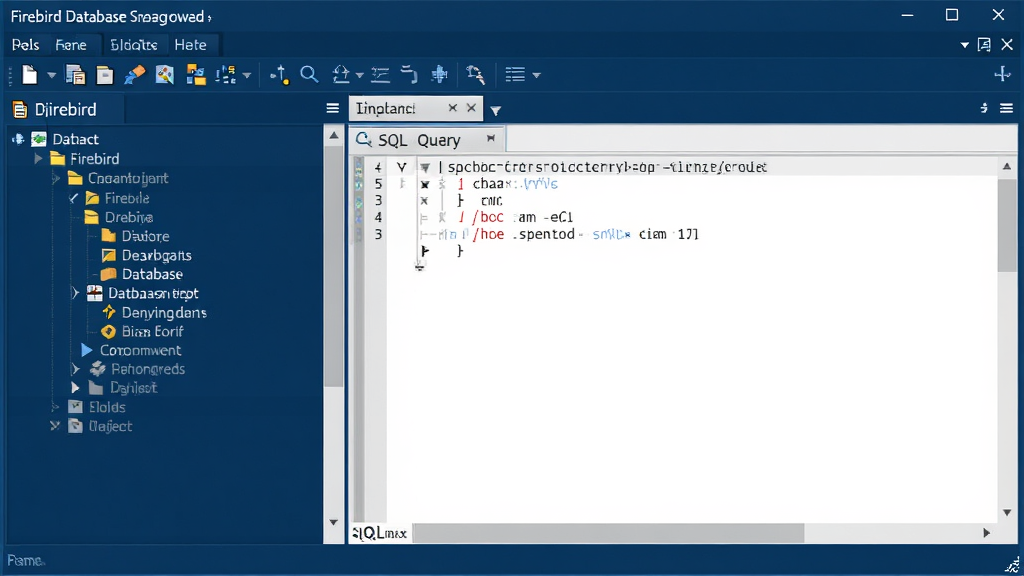The image size is (1024, 576).
Task: Open the dropdown arrow beside new document
Action: [52, 76]
